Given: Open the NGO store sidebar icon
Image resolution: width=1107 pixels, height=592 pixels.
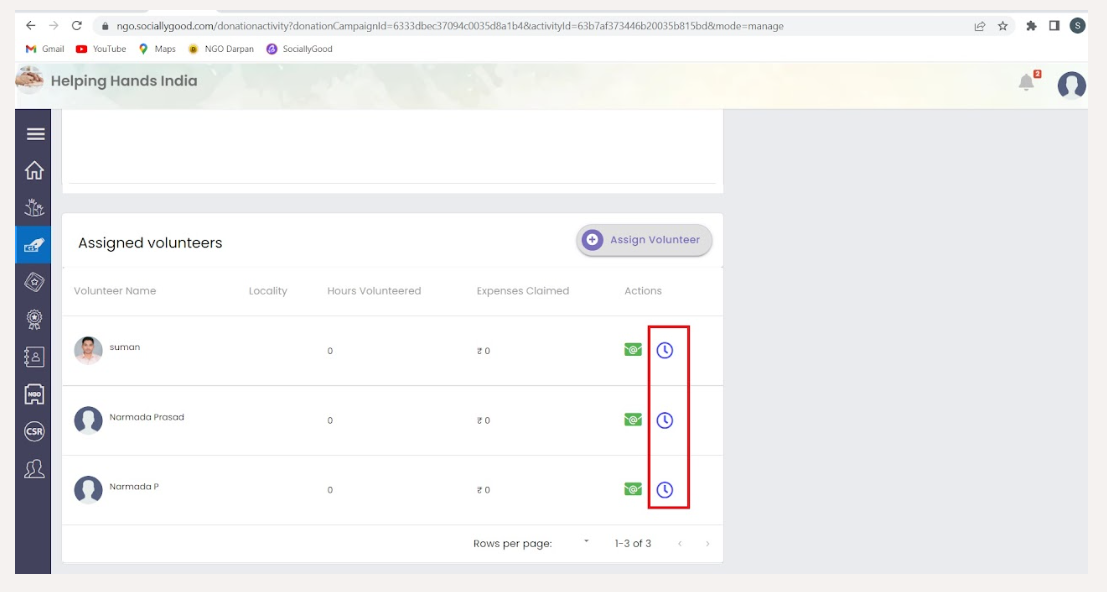Looking at the screenshot, I should [34, 394].
